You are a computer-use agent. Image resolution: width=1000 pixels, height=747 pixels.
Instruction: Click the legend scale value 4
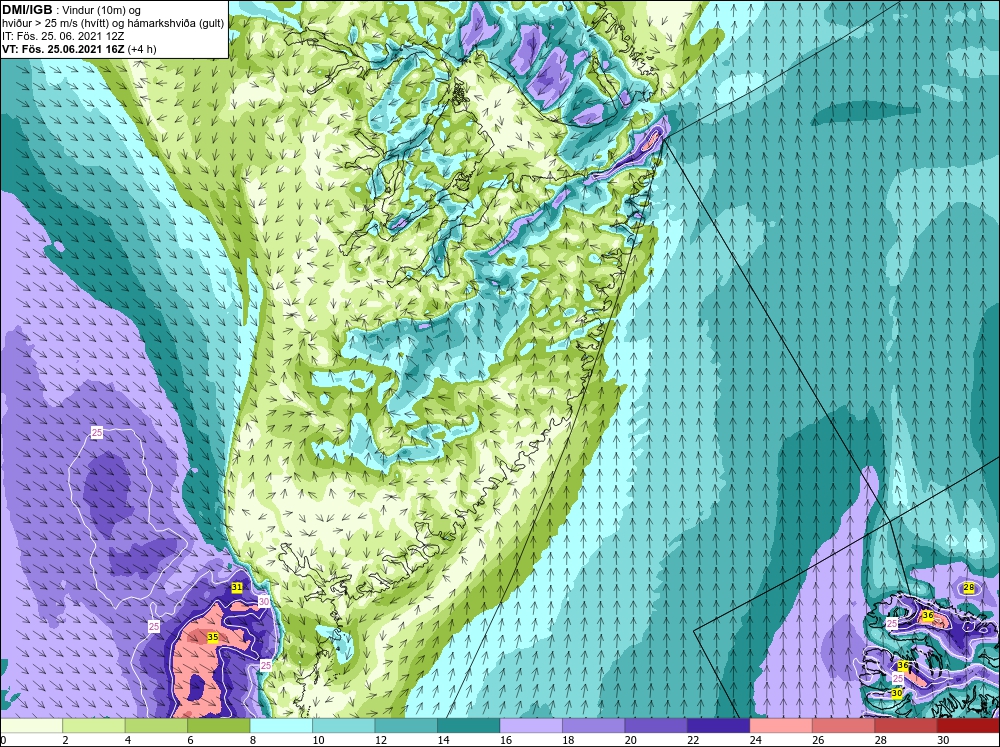coord(128,740)
